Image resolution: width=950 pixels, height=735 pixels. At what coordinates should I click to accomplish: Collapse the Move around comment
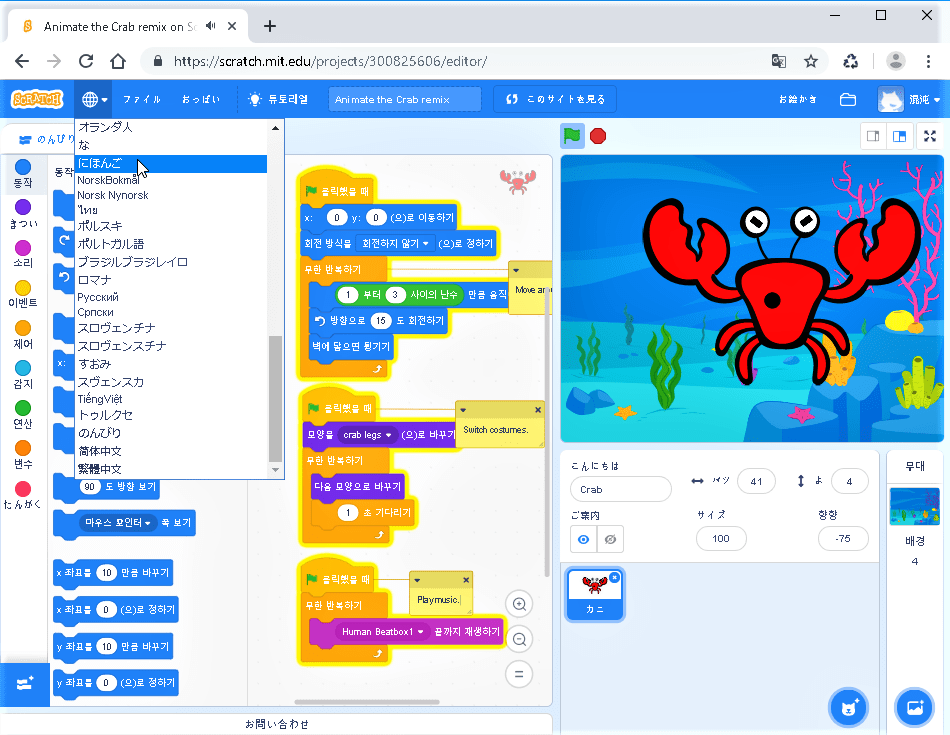coord(516,270)
